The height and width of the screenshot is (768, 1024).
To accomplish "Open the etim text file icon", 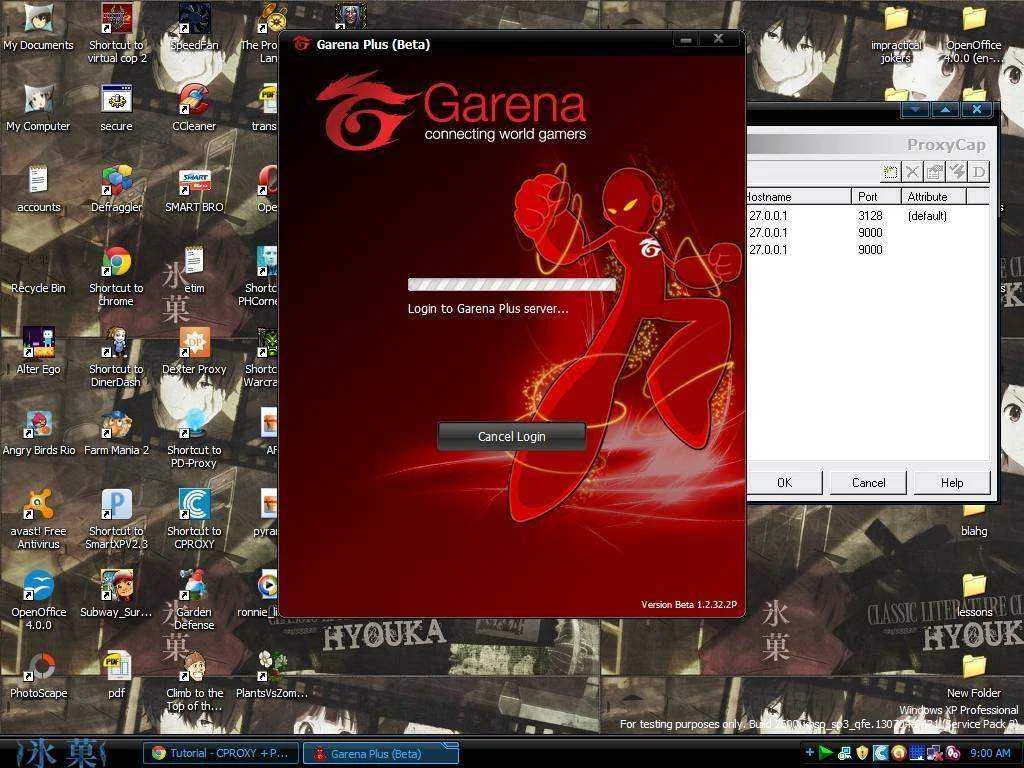I will [194, 270].
